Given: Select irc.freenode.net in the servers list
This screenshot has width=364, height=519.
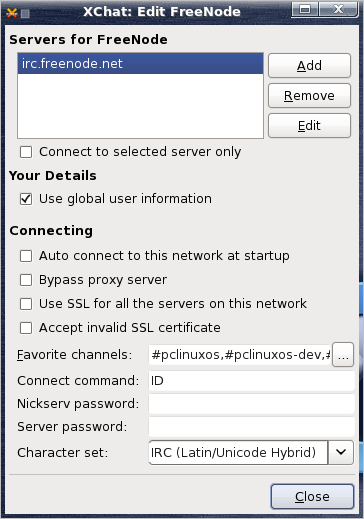Looking at the screenshot, I should (140, 63).
